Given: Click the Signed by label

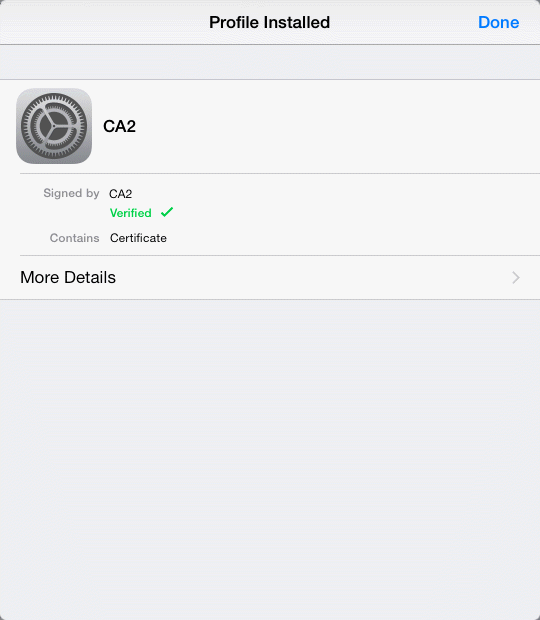Looking at the screenshot, I should point(71,193).
